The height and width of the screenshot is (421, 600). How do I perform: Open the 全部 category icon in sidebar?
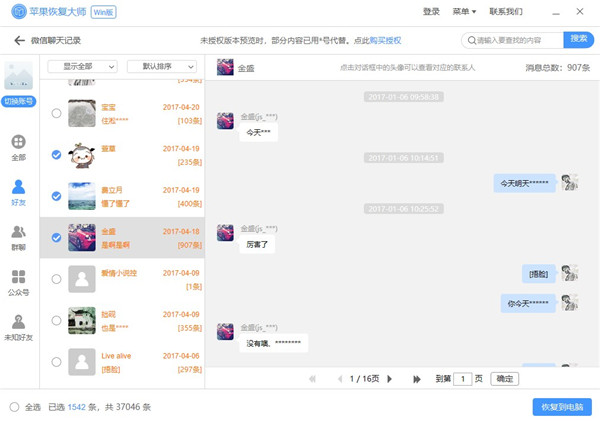pyautogui.click(x=18, y=142)
